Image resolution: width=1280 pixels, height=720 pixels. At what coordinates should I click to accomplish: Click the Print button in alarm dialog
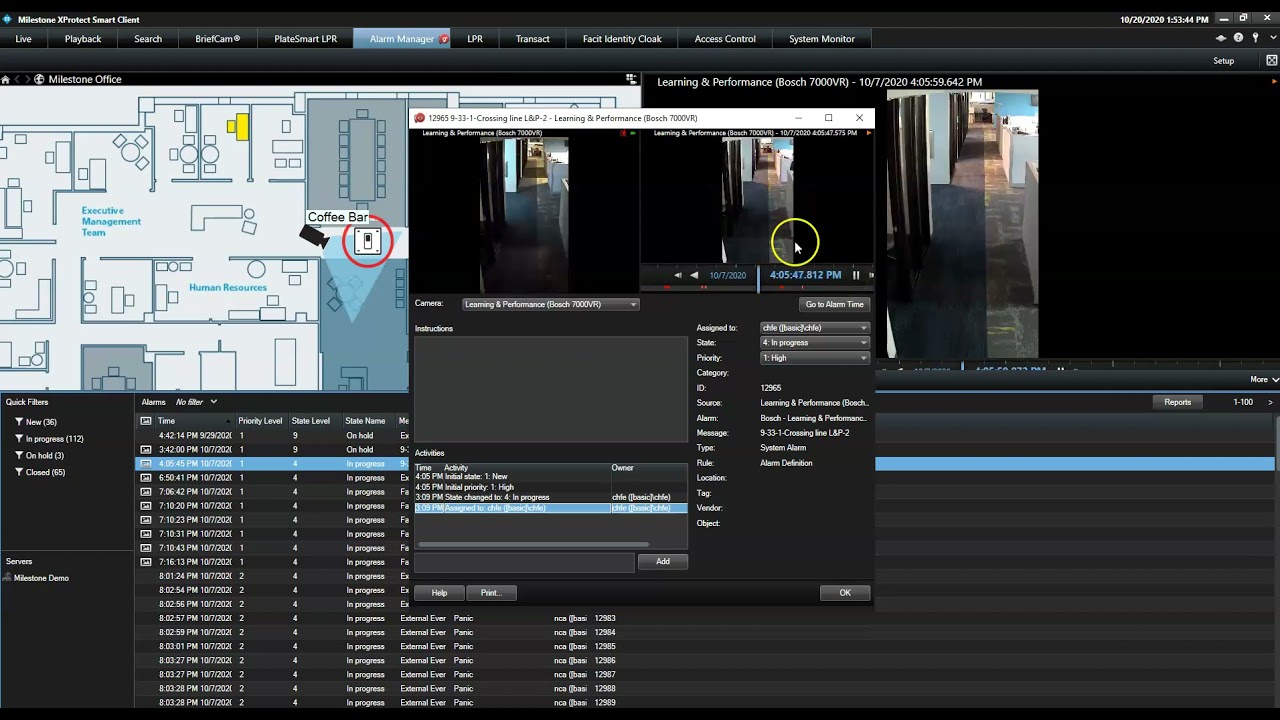(490, 593)
